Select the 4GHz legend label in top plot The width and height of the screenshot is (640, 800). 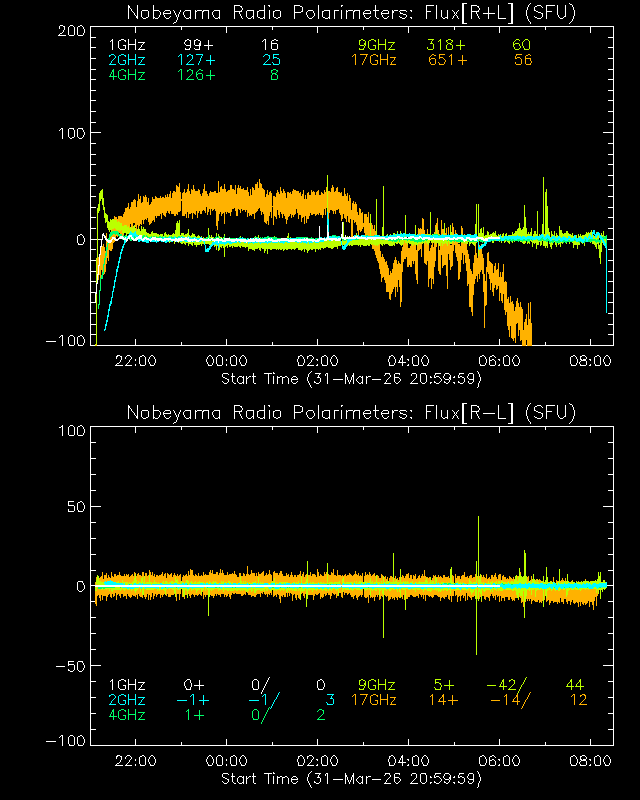click(x=126, y=75)
